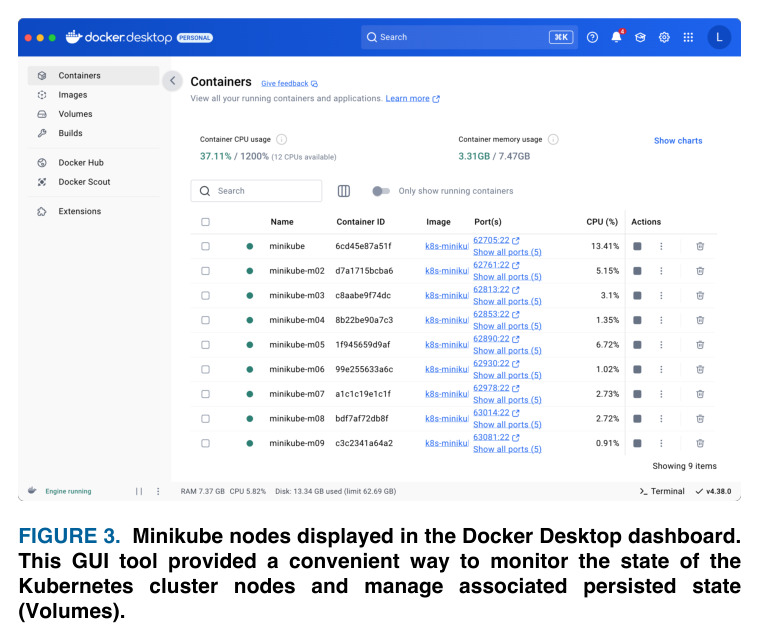Expand Show all ports for minikube-m02

[x=507, y=277]
